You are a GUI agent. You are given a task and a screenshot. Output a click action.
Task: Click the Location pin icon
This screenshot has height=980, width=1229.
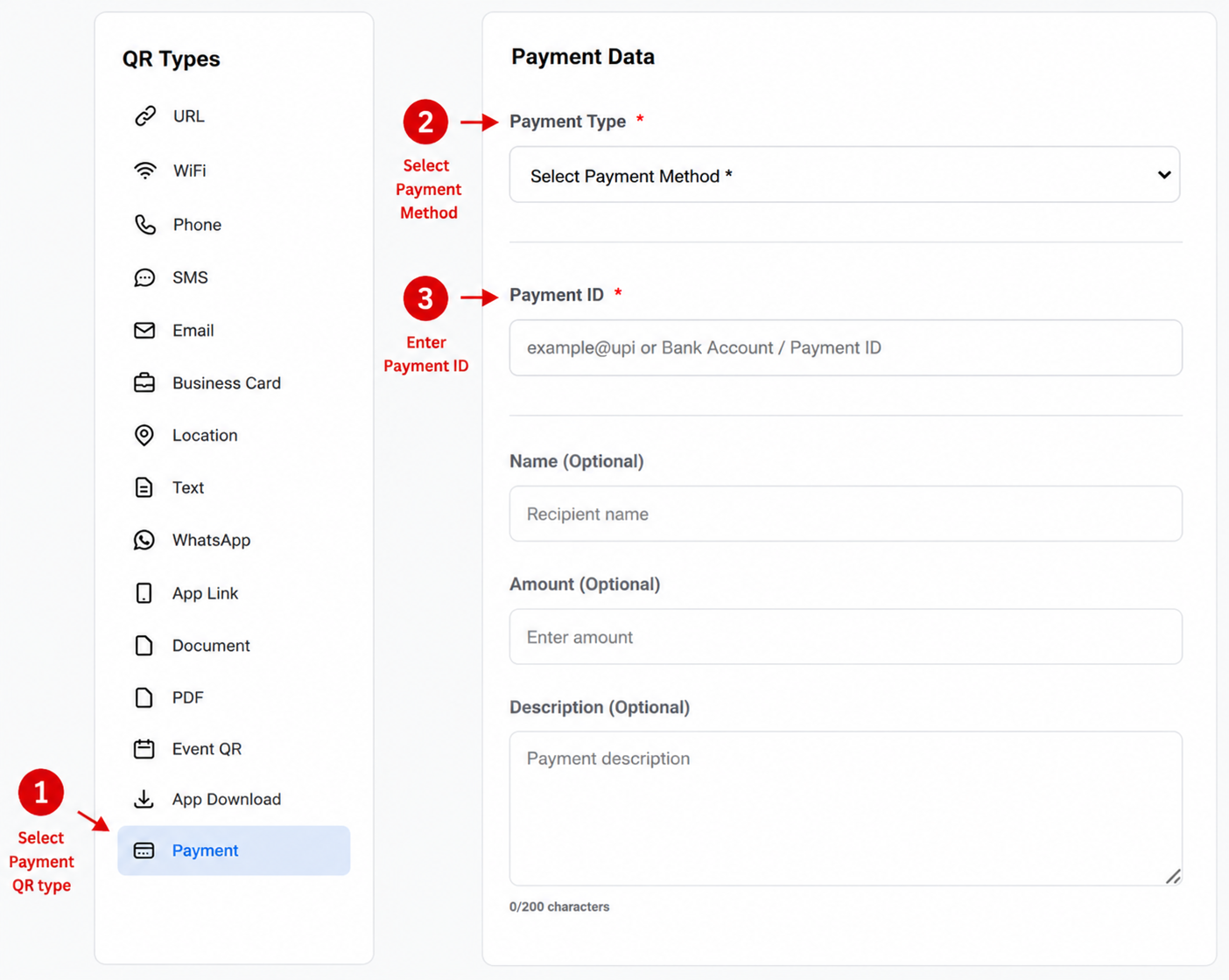pos(144,435)
